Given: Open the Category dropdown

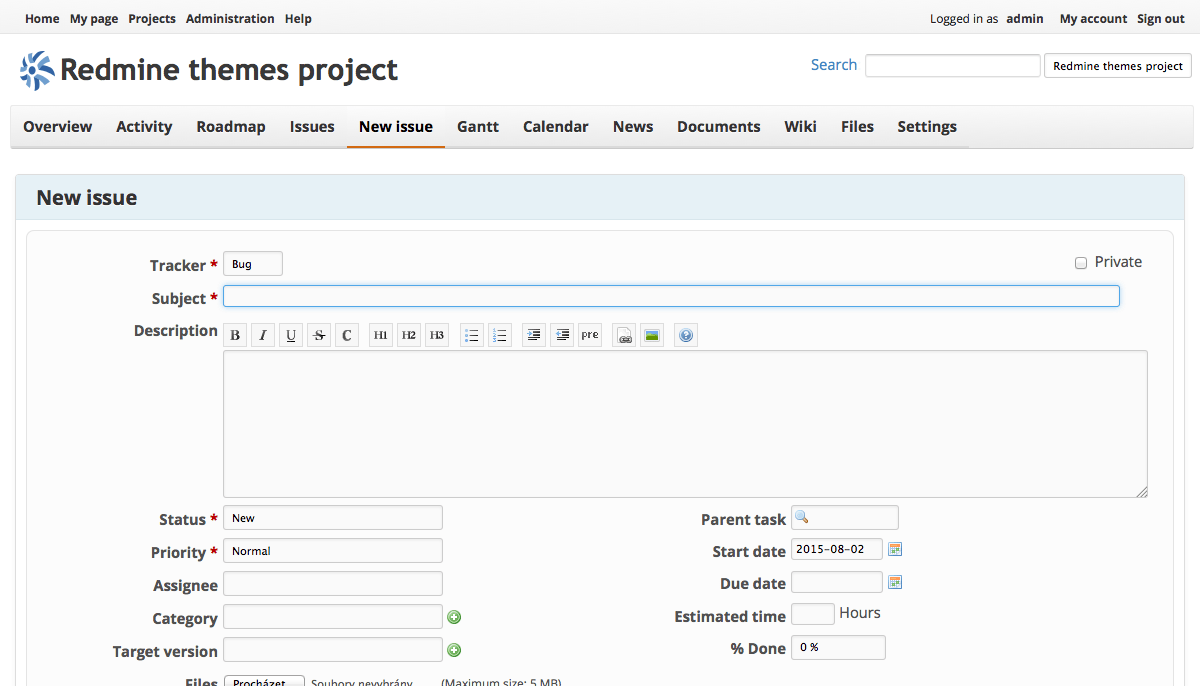Looking at the screenshot, I should pos(333,617).
